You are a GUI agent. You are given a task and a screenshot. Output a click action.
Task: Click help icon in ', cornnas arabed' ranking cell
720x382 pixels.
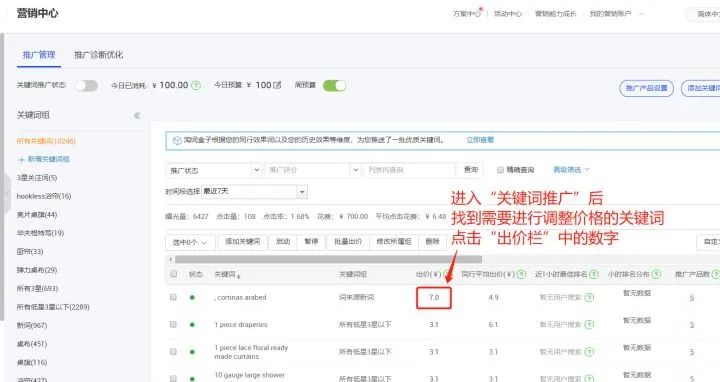click(590, 298)
